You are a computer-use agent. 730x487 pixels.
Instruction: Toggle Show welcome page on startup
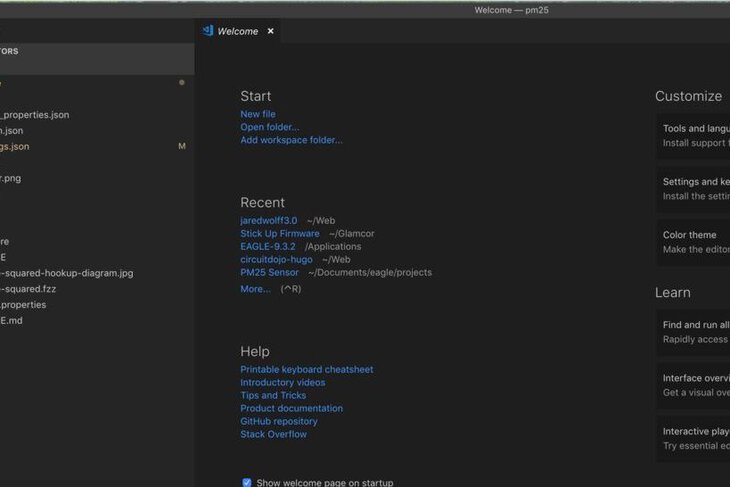point(247,482)
